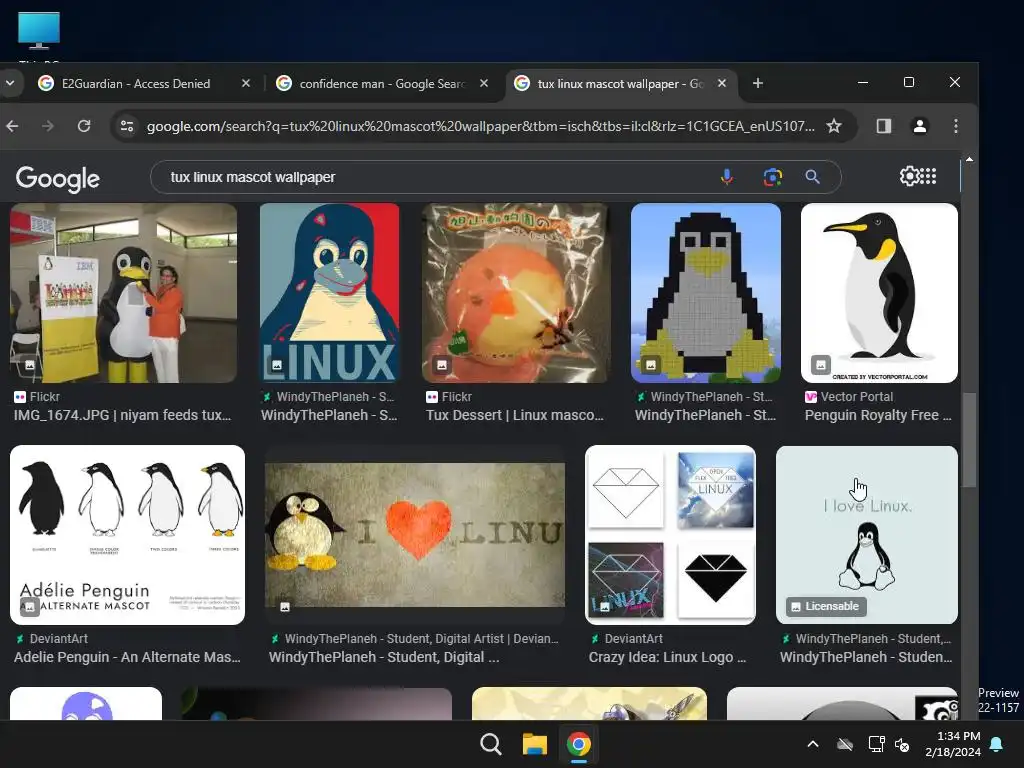Show hidden system tray icons
This screenshot has height=768, width=1024.
[x=813, y=744]
